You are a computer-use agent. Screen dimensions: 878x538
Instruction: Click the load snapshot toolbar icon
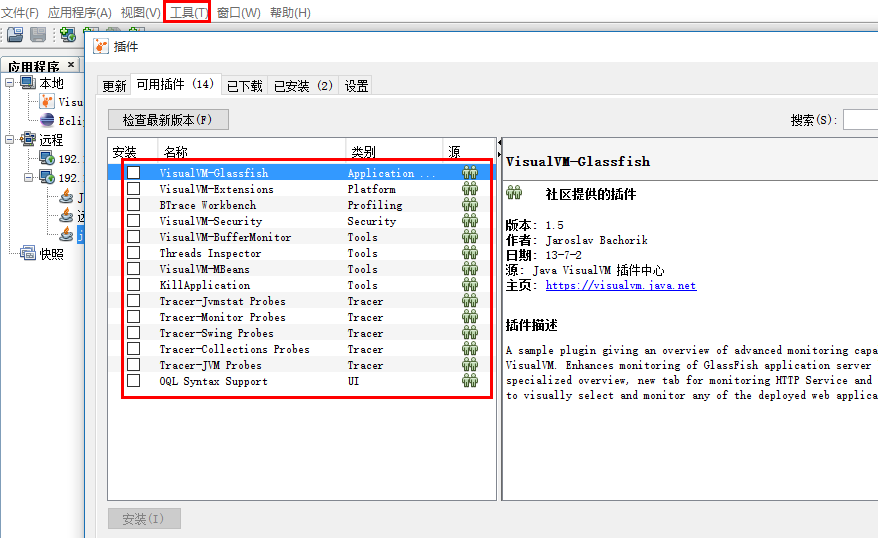click(16, 35)
